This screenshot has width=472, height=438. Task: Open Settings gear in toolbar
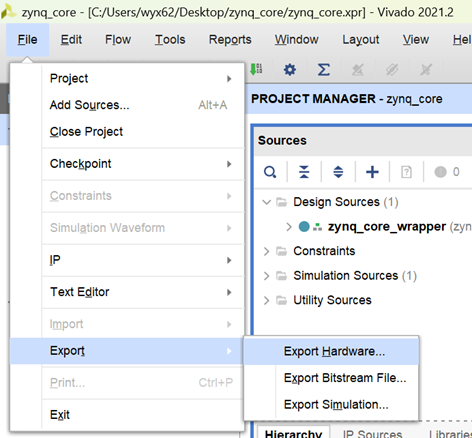point(290,70)
